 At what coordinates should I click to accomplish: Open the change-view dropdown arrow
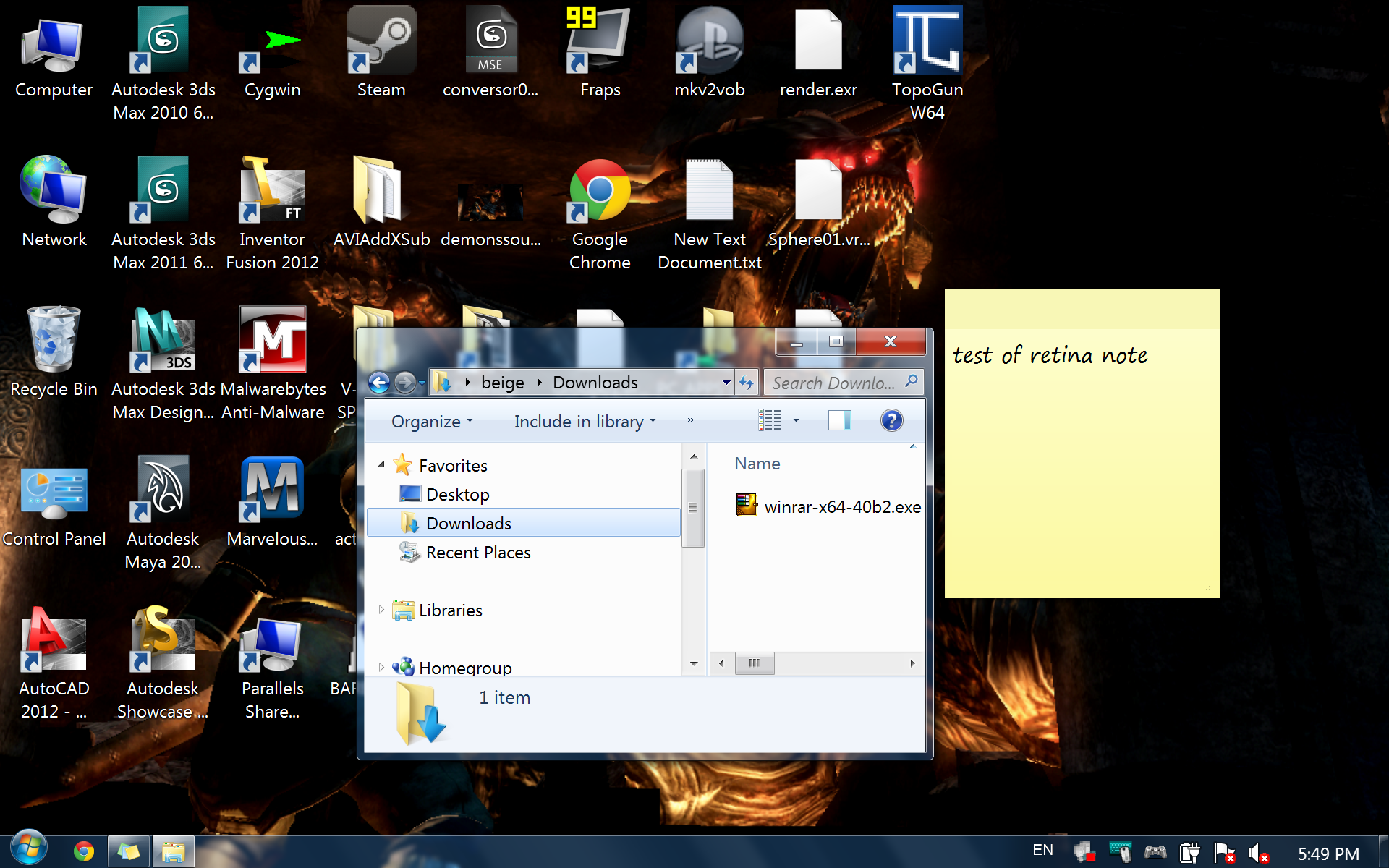(x=796, y=420)
